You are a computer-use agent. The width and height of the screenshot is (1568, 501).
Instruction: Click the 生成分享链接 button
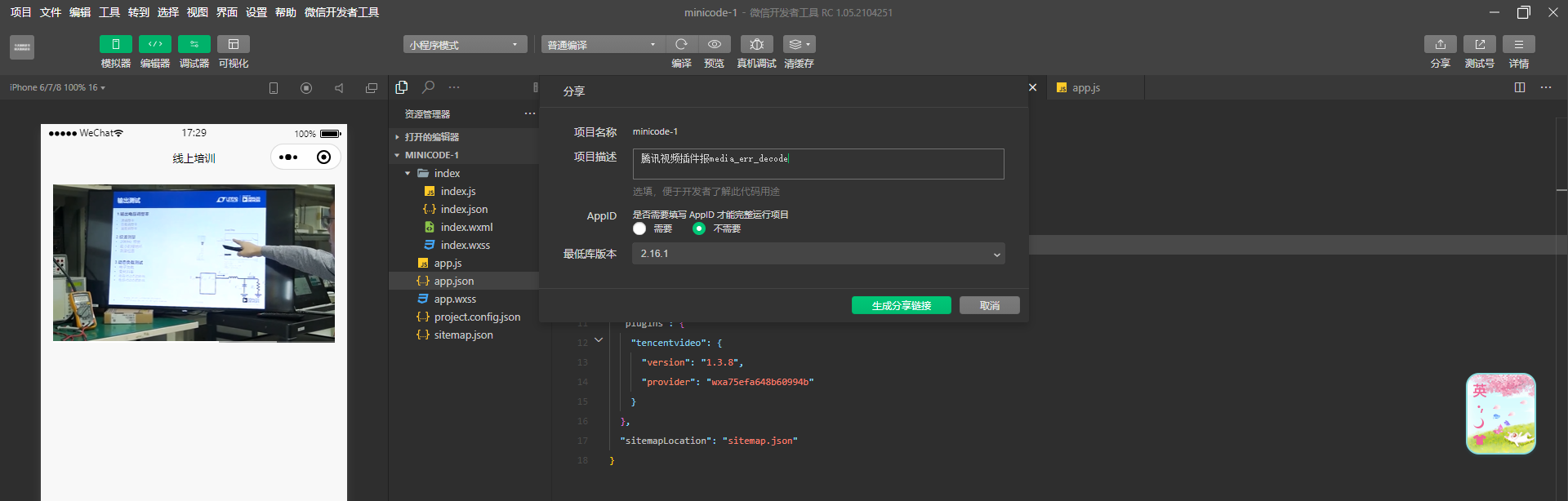coord(902,305)
